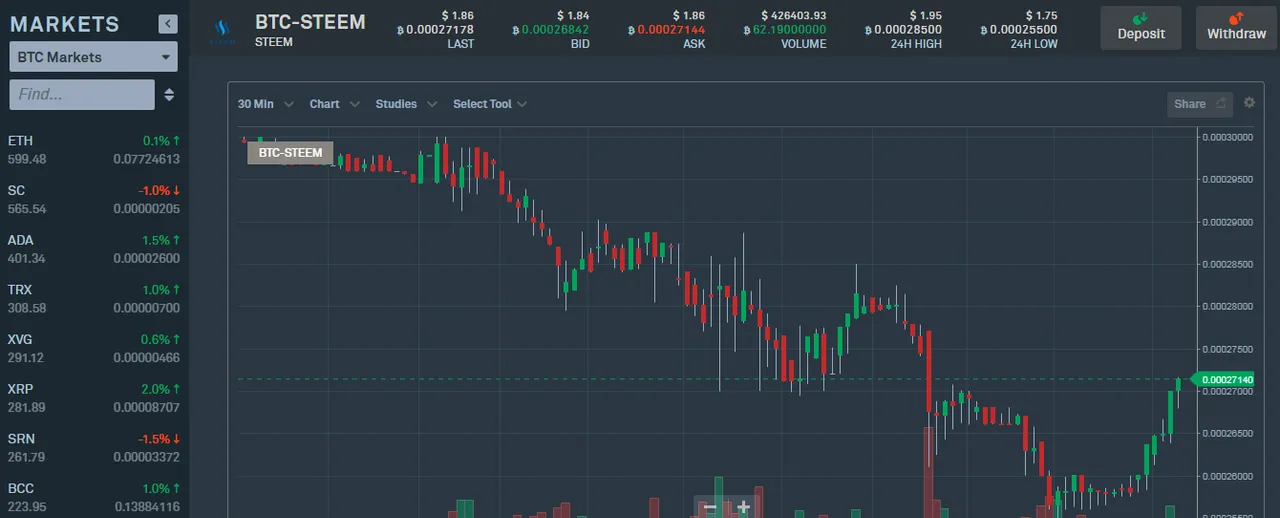Click the BCC price 0.13884116
Screen dimensions: 1280x518
[x=146, y=507]
